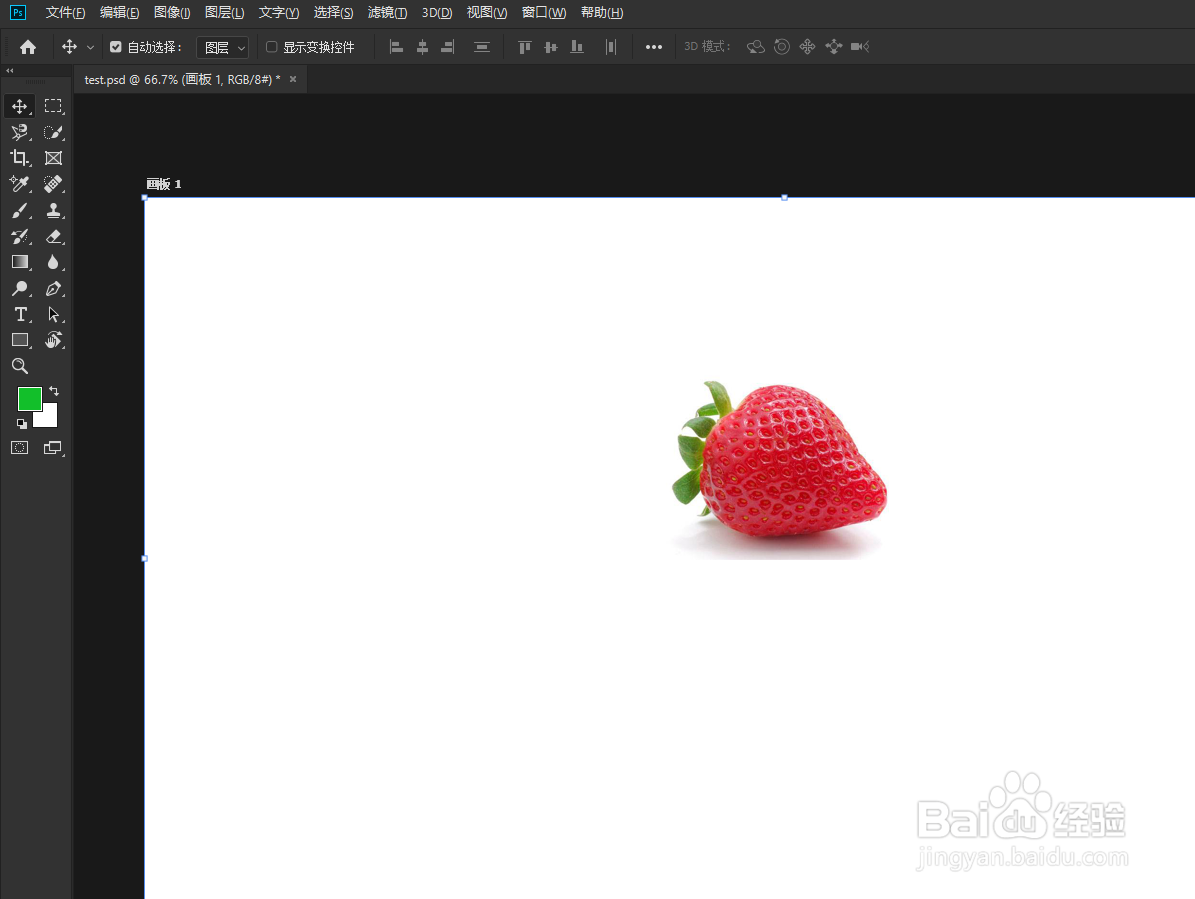Select the Move tool in toolbox
Viewport: 1195px width, 899px height.
(20, 106)
